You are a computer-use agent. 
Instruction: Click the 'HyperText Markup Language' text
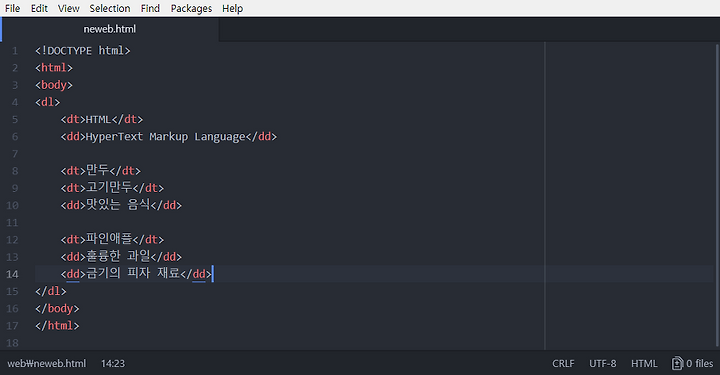165,137
